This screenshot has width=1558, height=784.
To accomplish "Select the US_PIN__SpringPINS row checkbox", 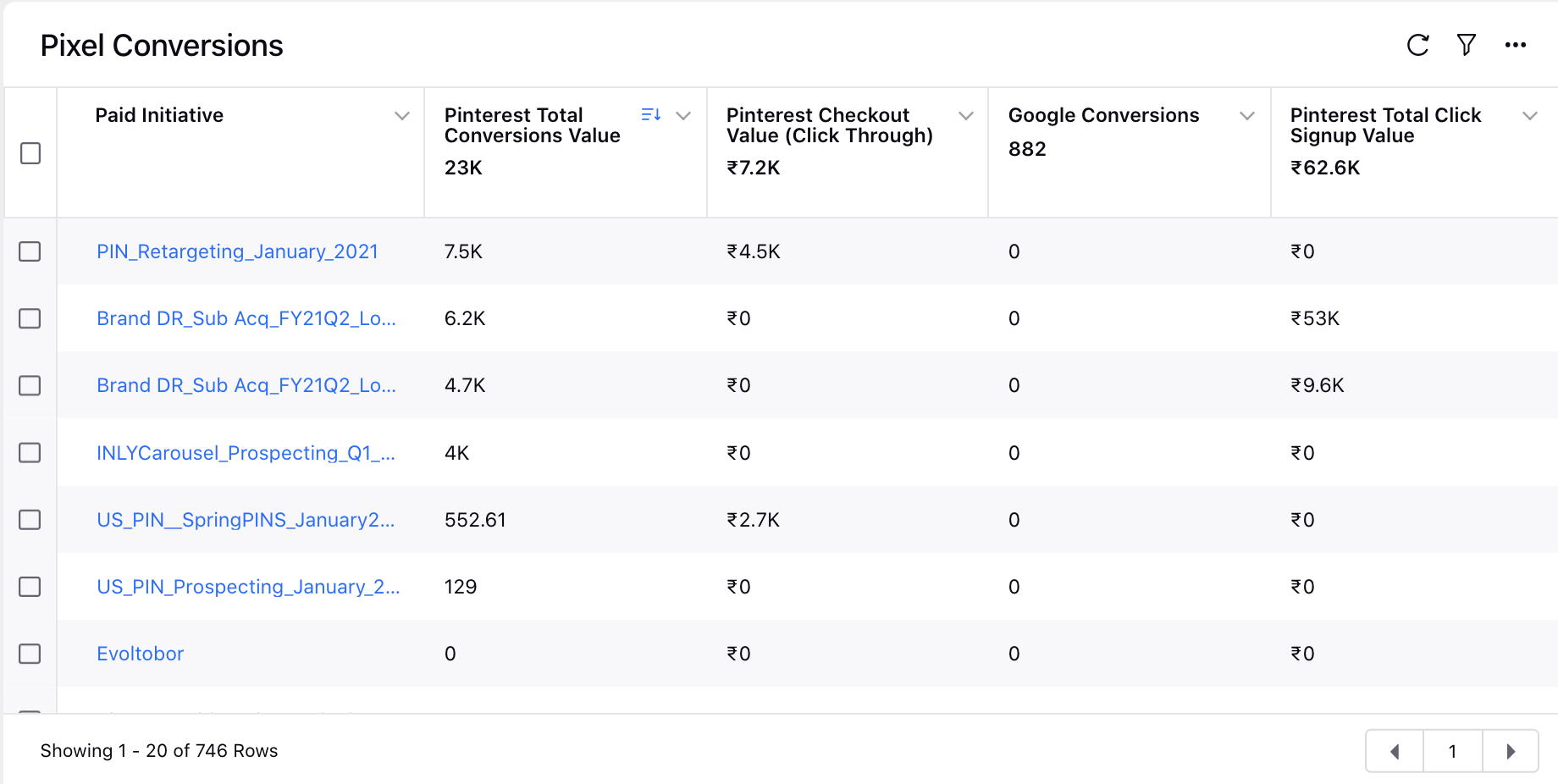I will pos(30,520).
